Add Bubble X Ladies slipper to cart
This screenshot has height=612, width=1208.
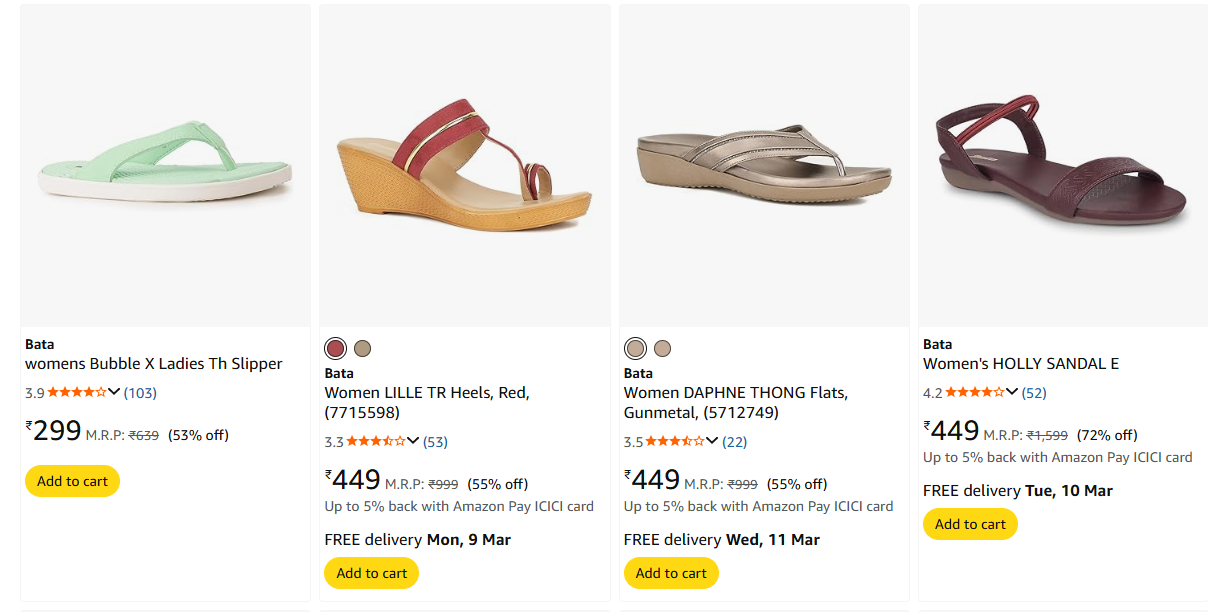(72, 481)
